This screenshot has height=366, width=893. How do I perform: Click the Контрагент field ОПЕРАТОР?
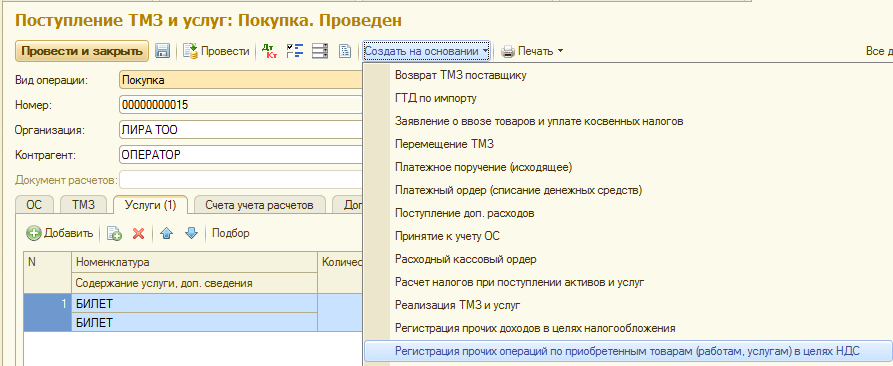241,155
